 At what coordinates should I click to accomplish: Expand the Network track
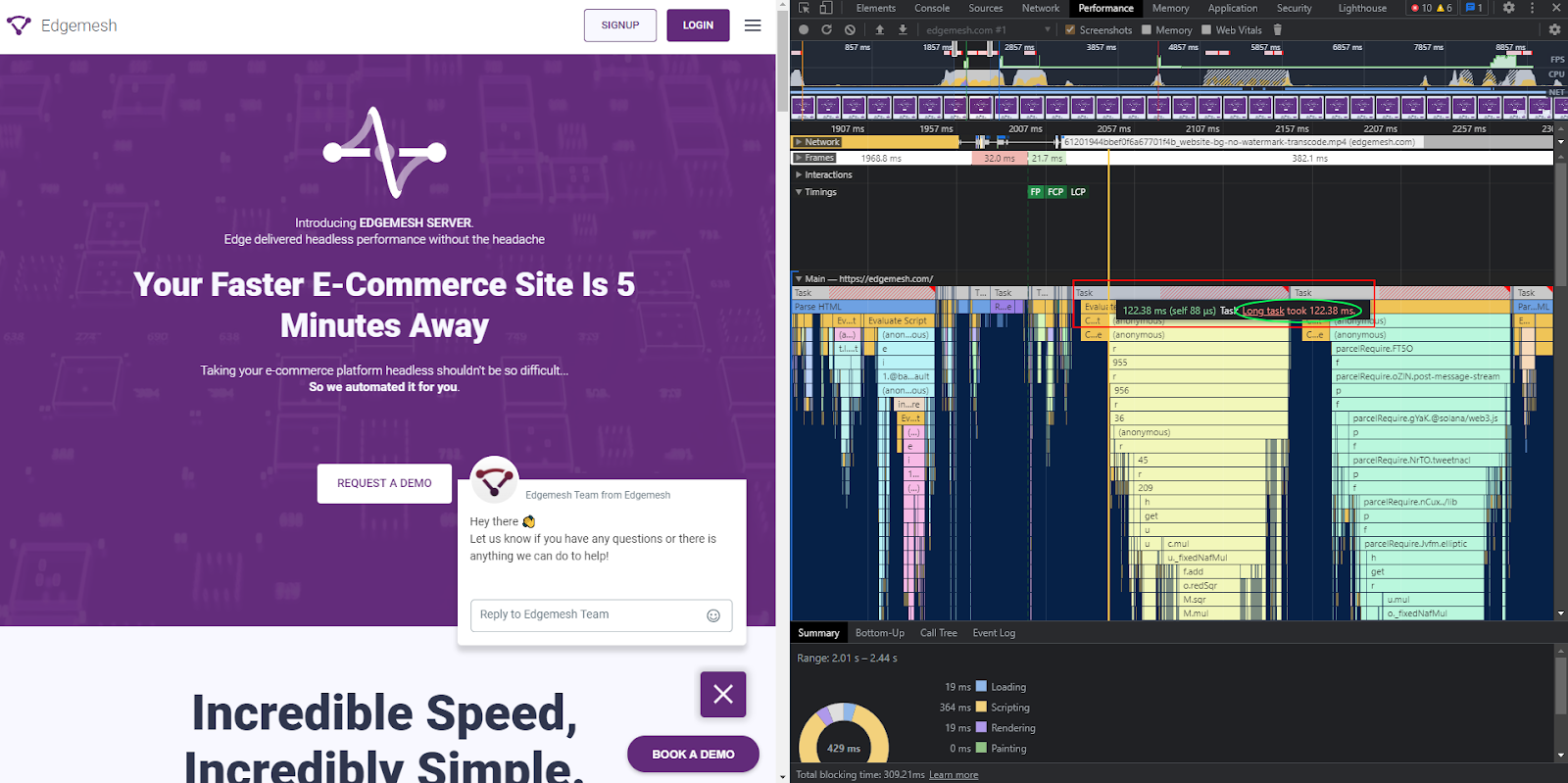[799, 142]
